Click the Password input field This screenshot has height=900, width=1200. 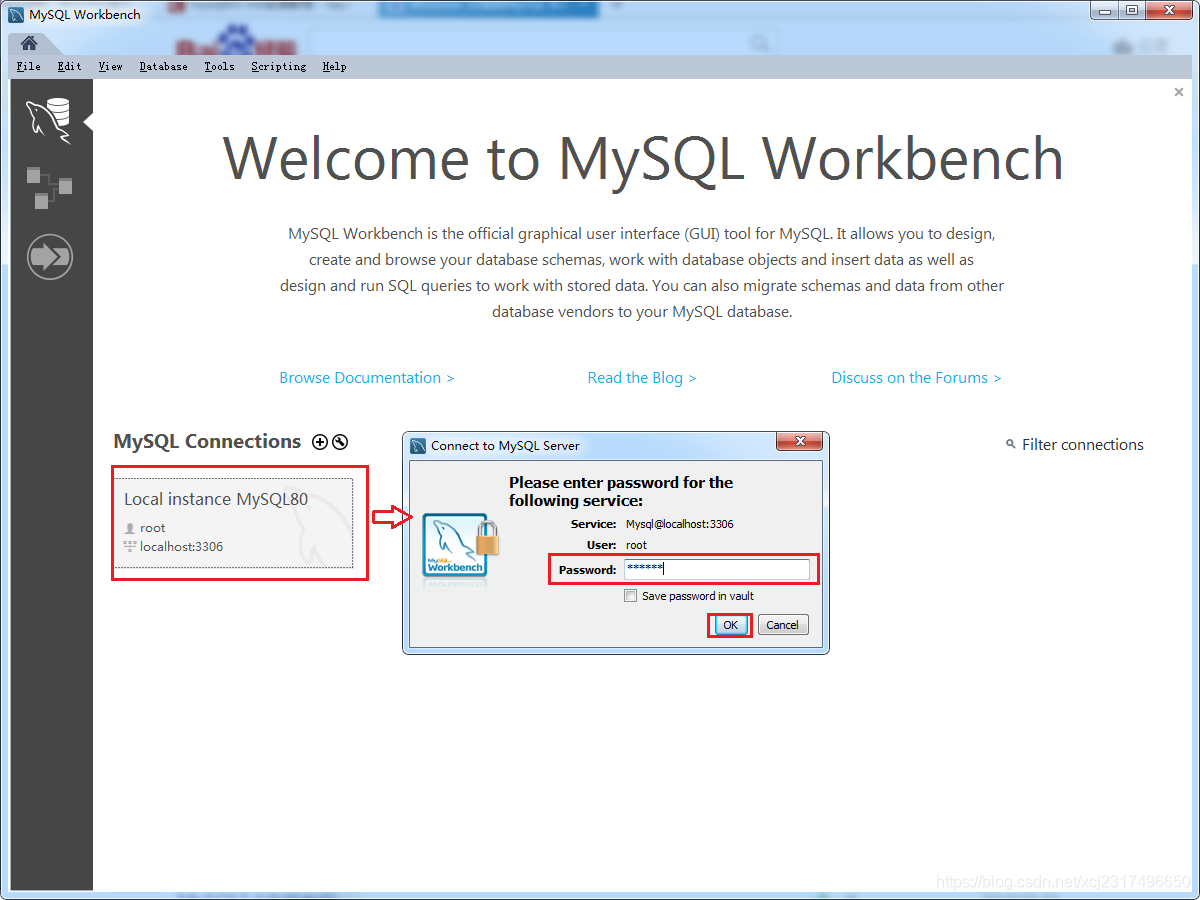point(716,570)
